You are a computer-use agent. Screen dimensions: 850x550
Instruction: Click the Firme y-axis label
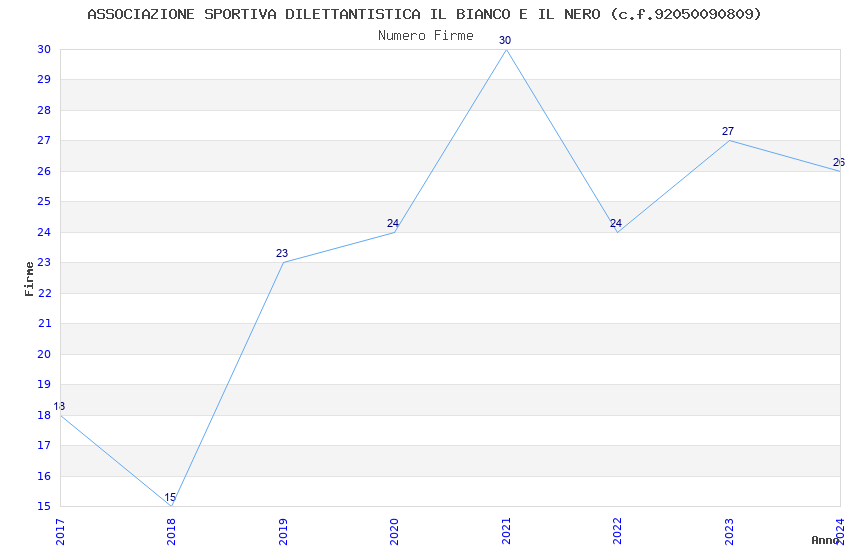click(29, 279)
